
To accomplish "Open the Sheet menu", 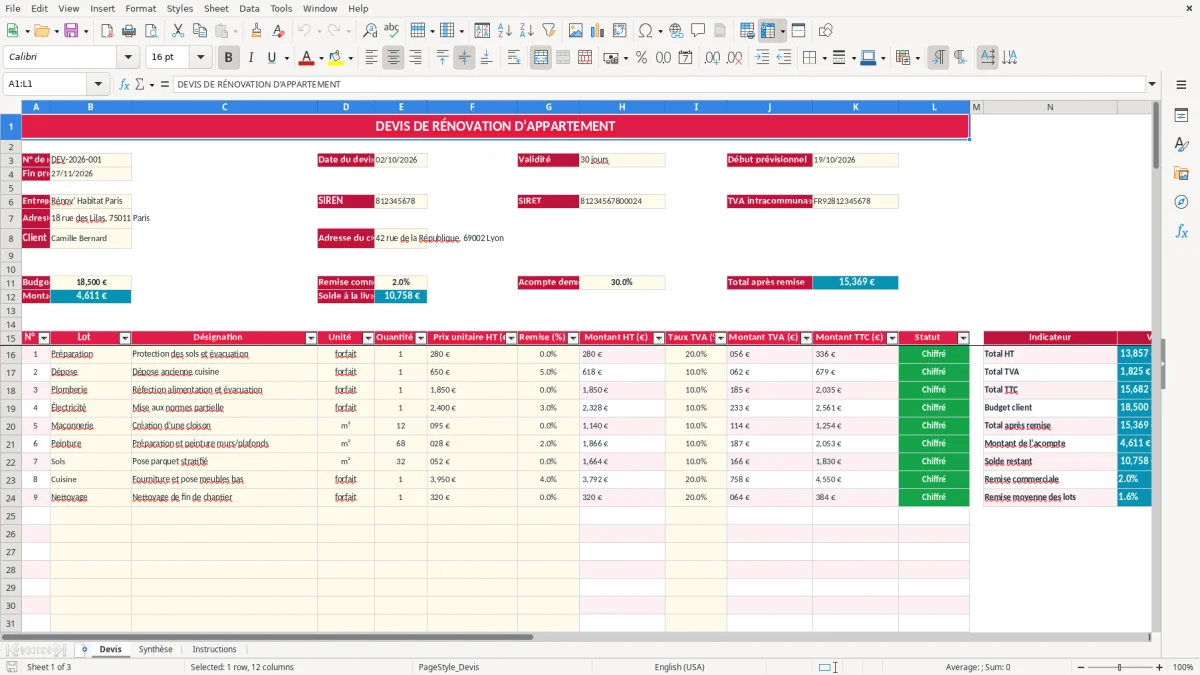I will coord(216,8).
